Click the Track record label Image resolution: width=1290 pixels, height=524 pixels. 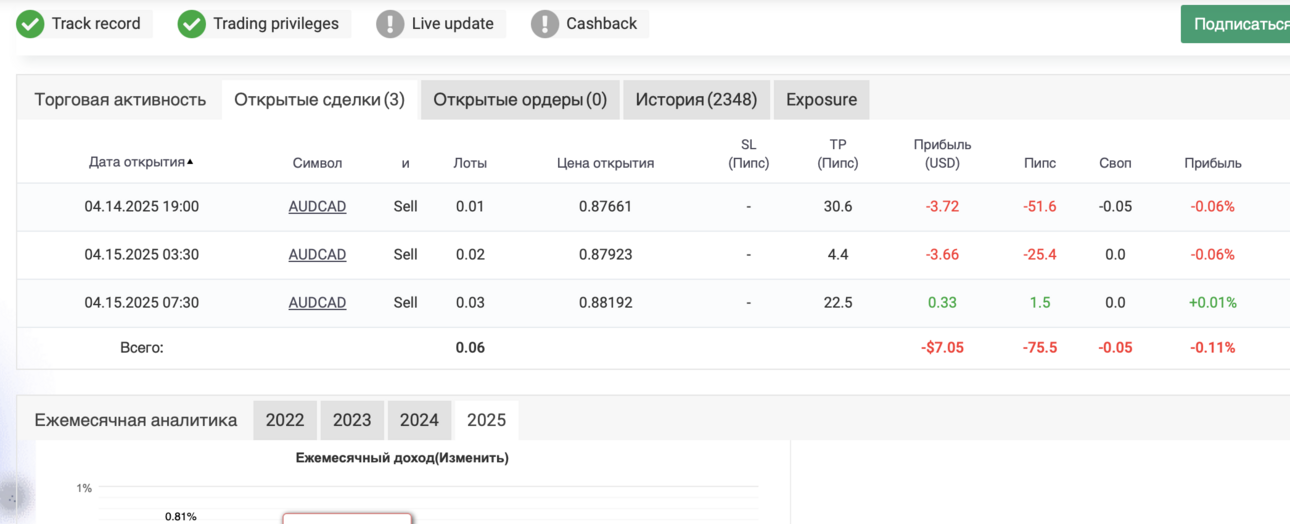(x=96, y=24)
